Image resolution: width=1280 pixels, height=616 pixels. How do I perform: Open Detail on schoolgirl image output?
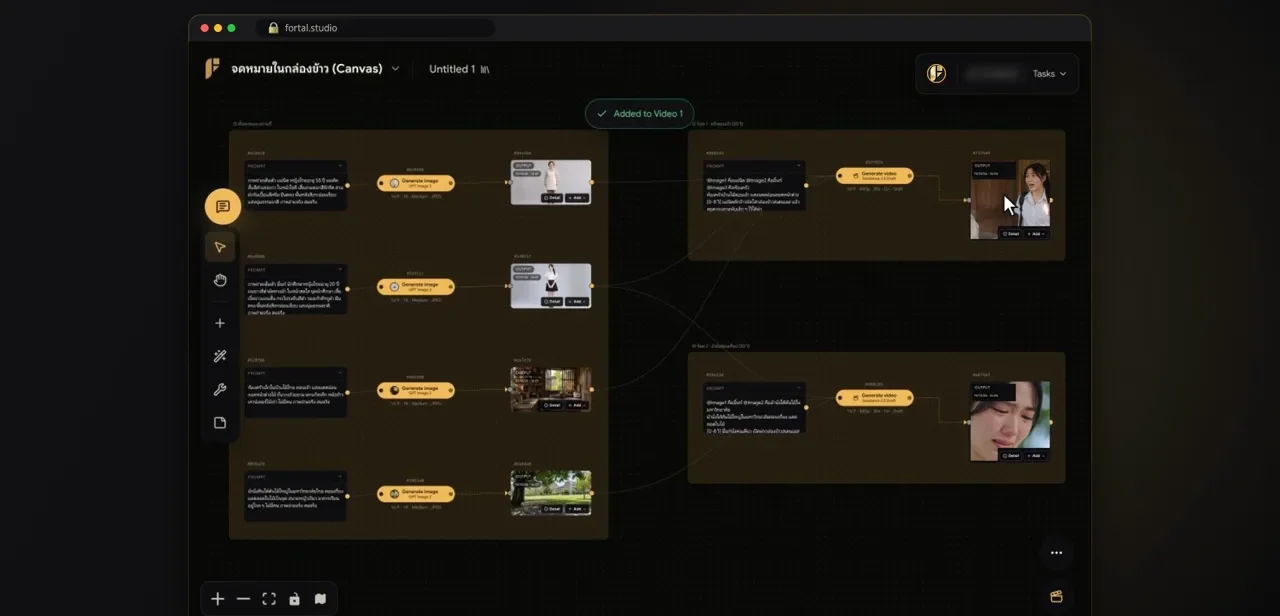552,301
